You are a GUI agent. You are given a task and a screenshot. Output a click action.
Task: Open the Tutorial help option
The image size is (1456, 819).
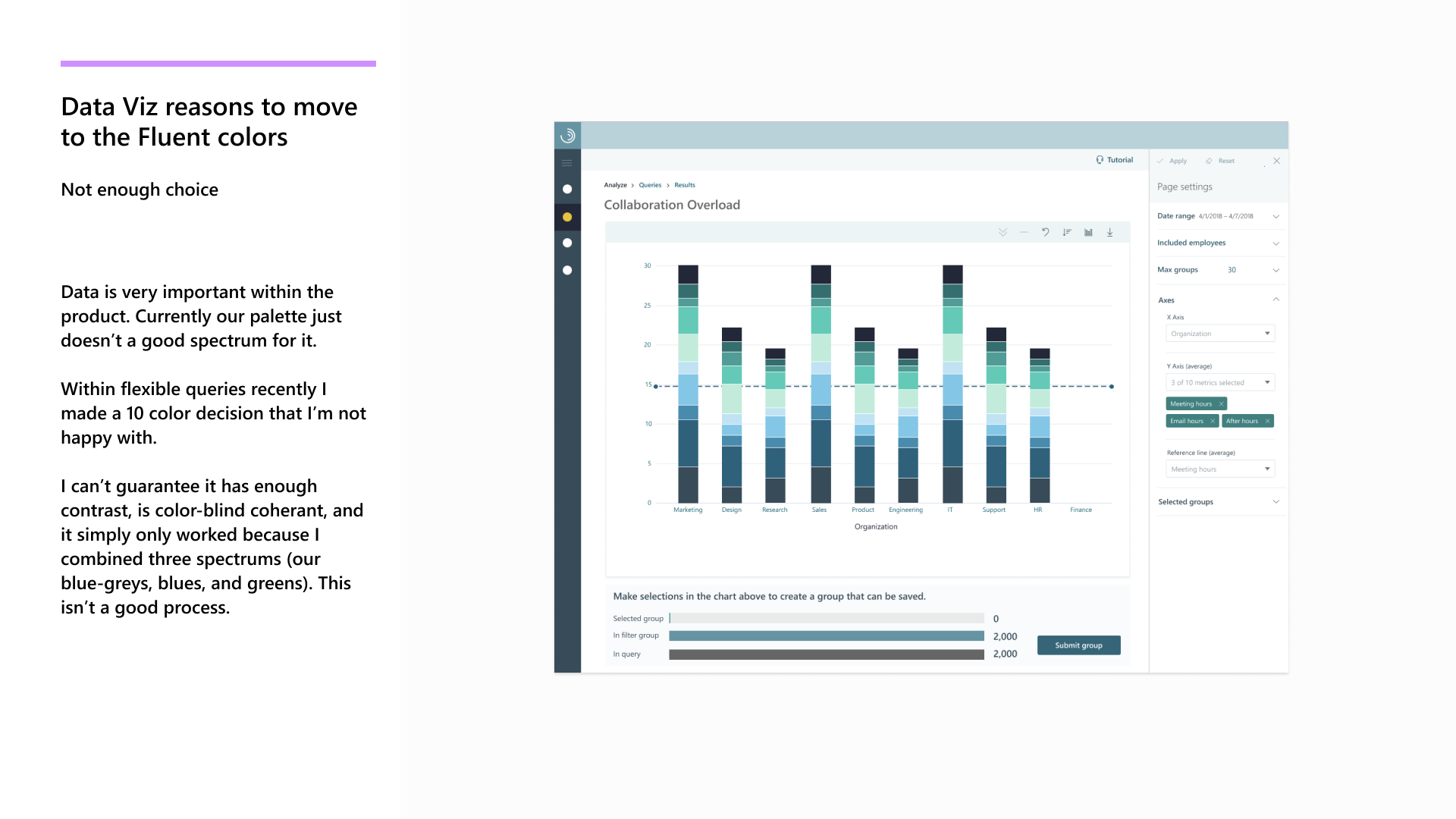(1113, 159)
